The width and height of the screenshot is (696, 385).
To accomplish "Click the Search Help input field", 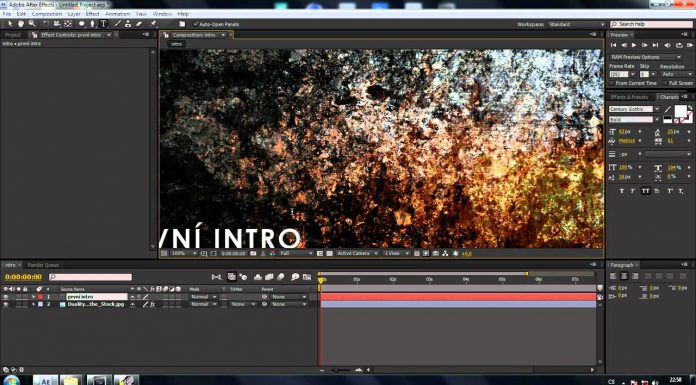I will click(651, 24).
